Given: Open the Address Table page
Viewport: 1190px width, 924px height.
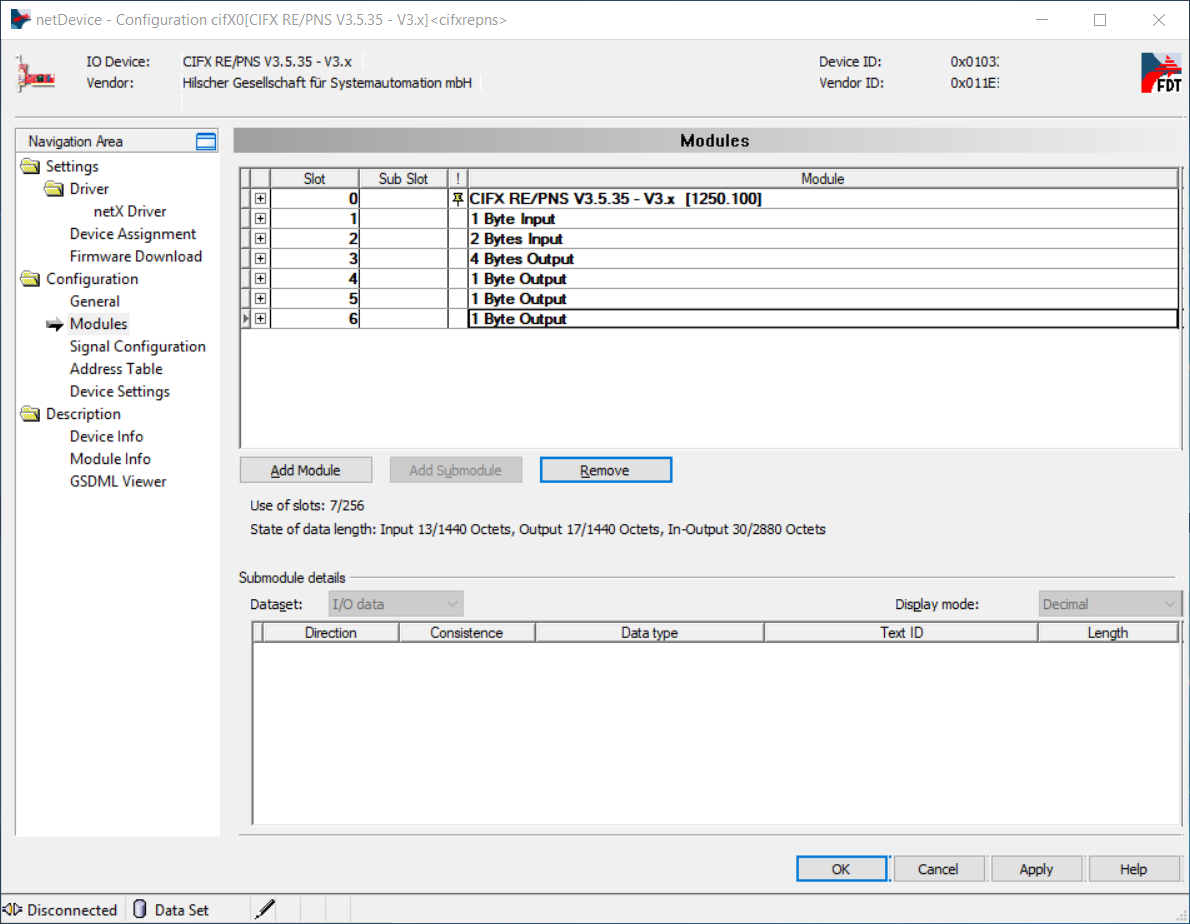Looking at the screenshot, I should click(x=116, y=369).
